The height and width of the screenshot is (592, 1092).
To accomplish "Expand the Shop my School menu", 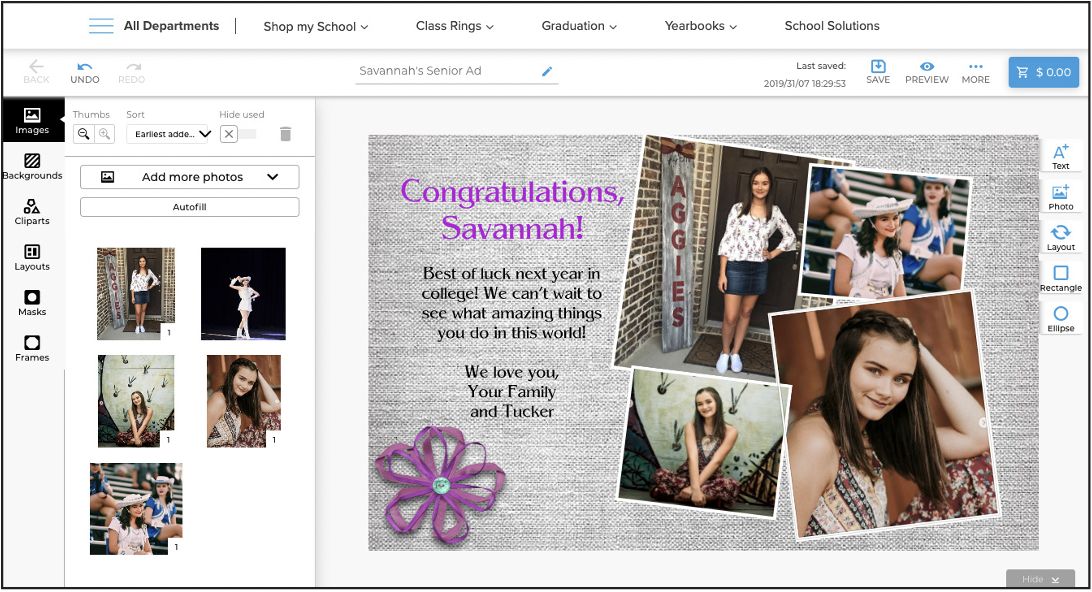I will [315, 26].
